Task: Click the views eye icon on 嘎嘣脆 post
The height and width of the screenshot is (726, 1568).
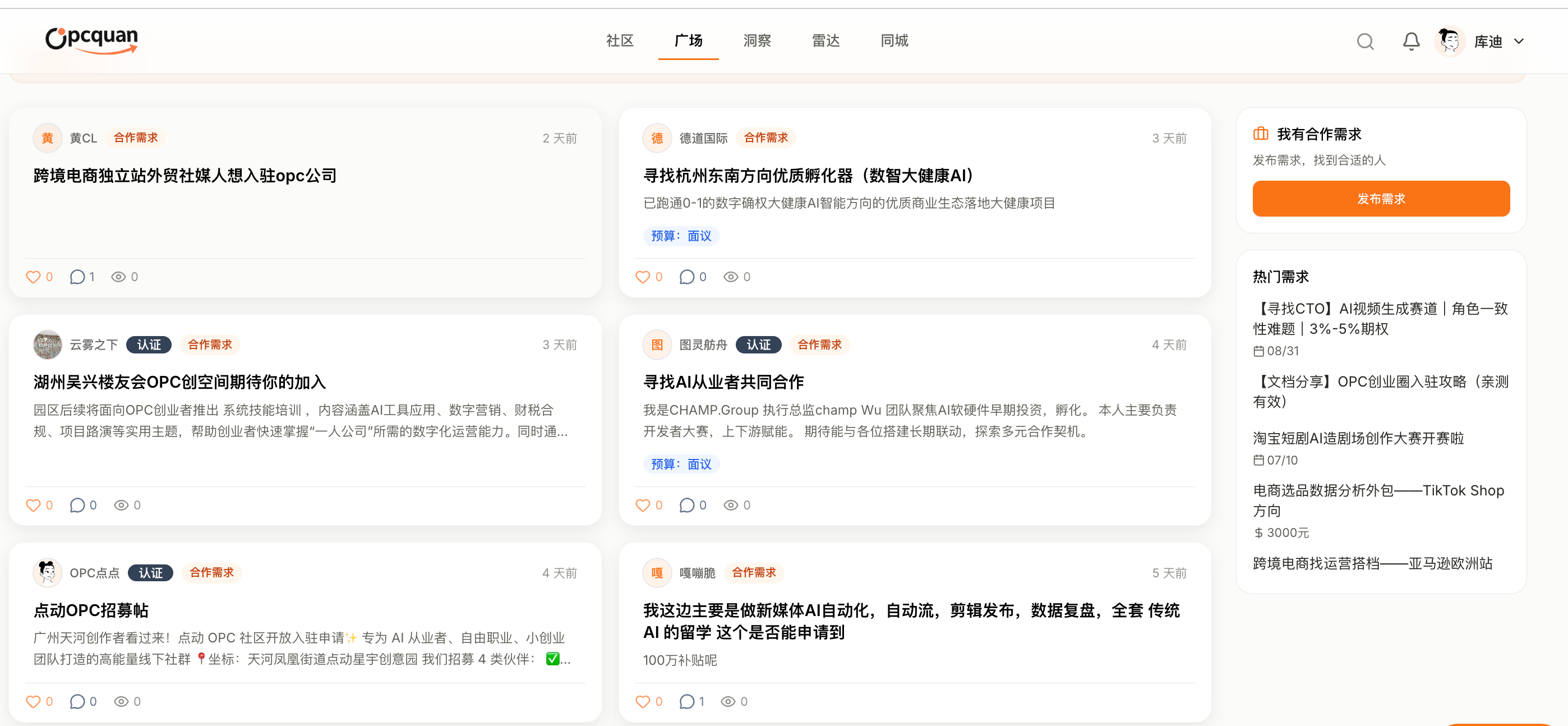Action: (x=728, y=702)
